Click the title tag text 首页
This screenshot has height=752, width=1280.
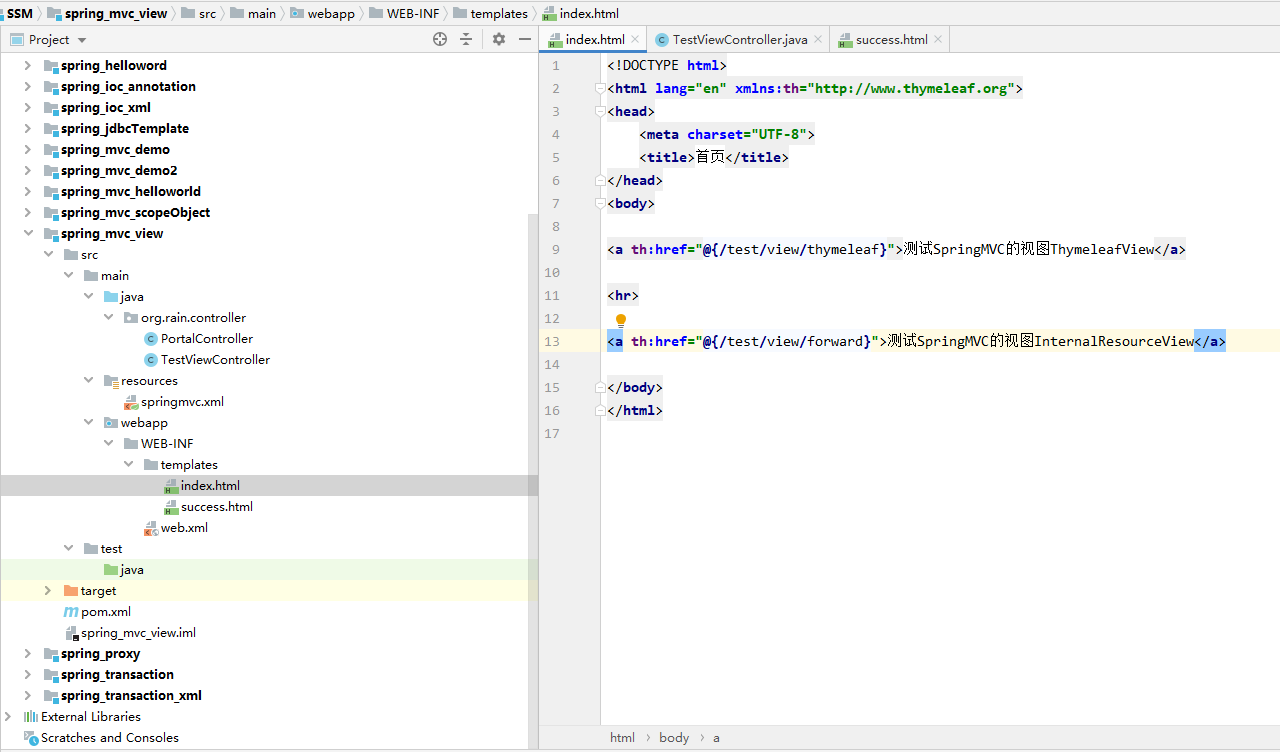710,158
